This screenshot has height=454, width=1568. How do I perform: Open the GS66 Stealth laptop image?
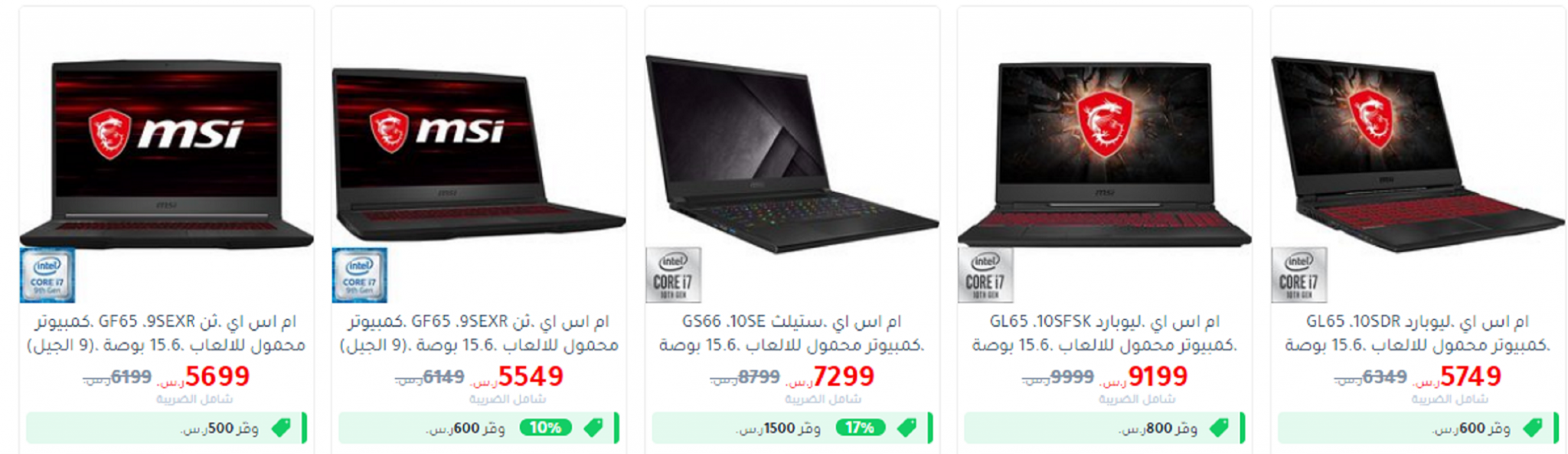(x=792, y=153)
